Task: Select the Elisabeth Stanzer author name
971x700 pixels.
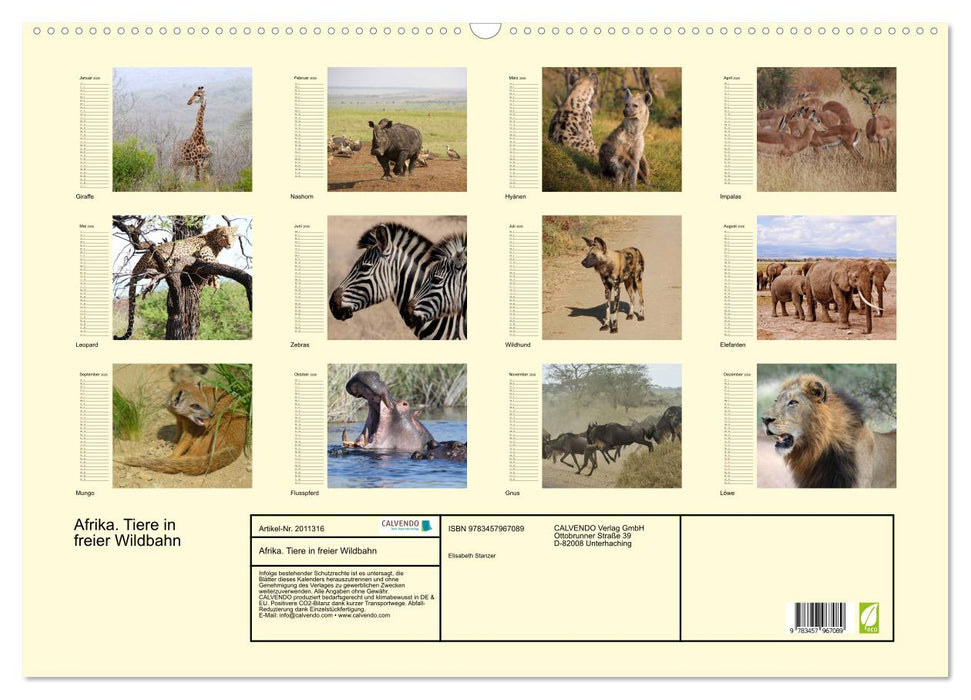Action: coord(471,556)
